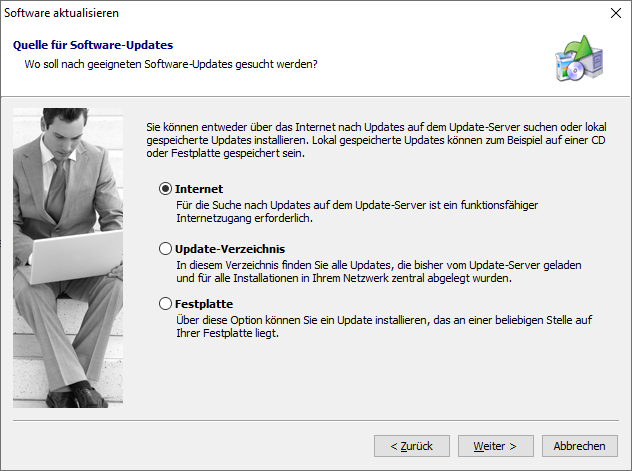Click the software update CD icon
This screenshot has height=471, width=632.
[578, 59]
